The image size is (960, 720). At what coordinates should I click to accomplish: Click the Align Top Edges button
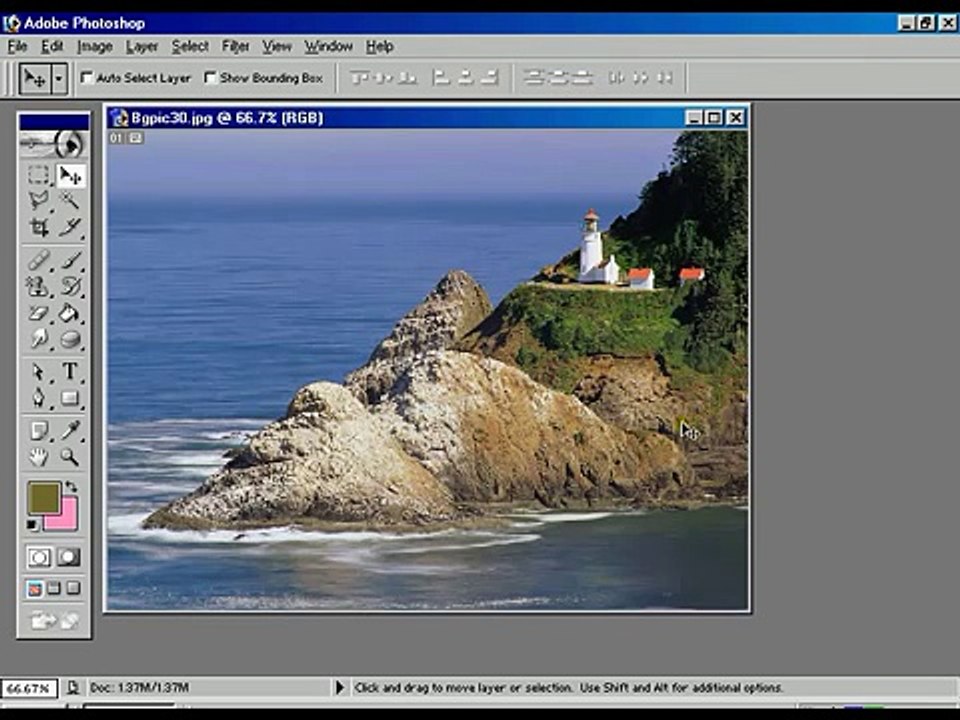tap(359, 78)
